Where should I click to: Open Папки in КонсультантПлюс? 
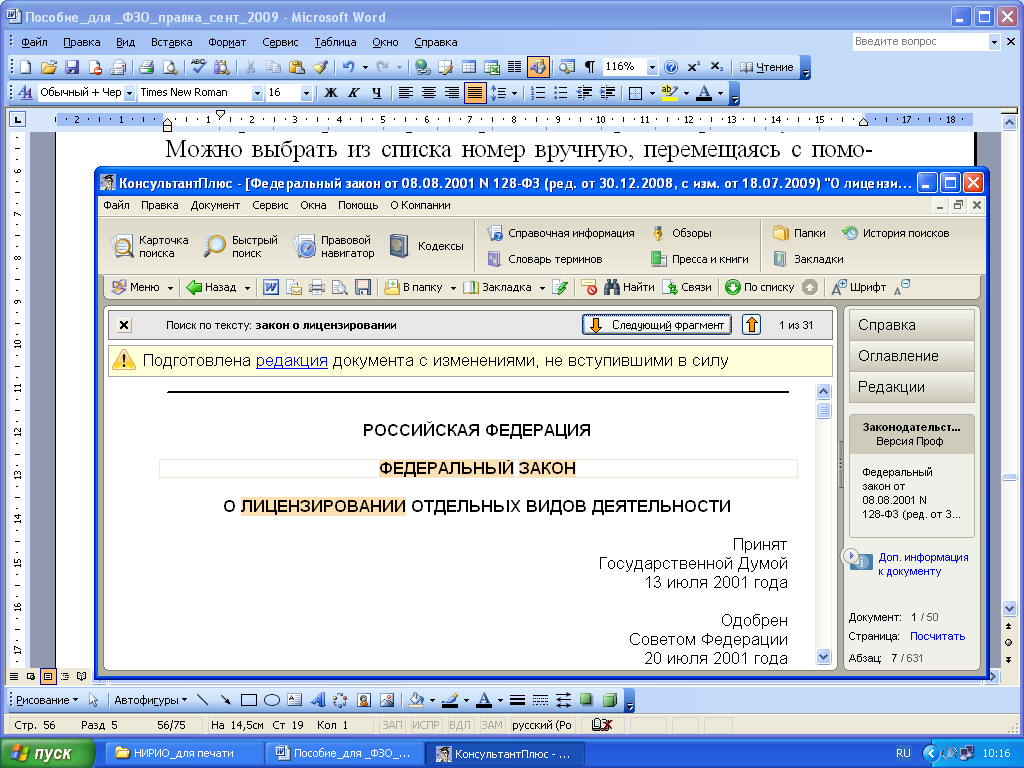(x=799, y=233)
